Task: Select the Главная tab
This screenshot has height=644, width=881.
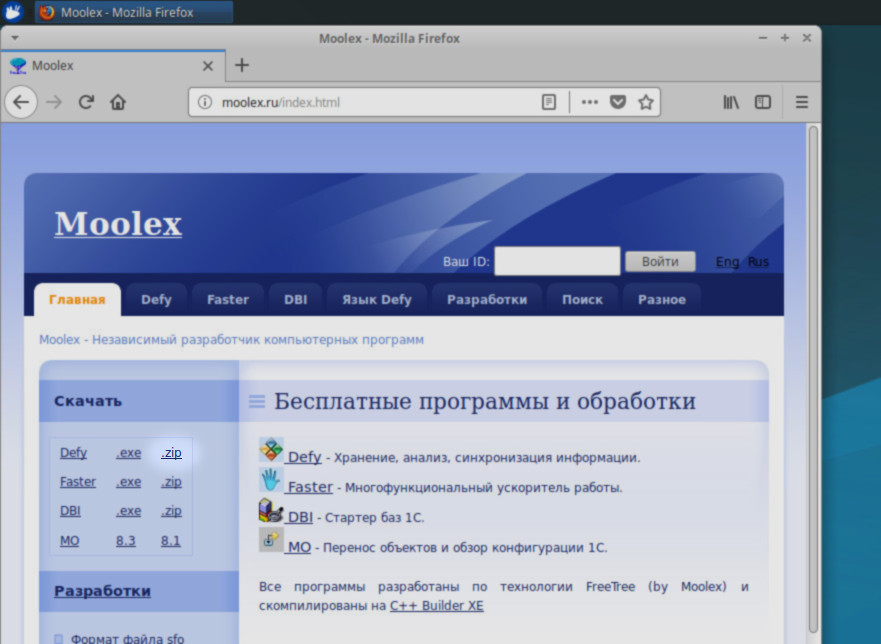Action: pyautogui.click(x=77, y=300)
